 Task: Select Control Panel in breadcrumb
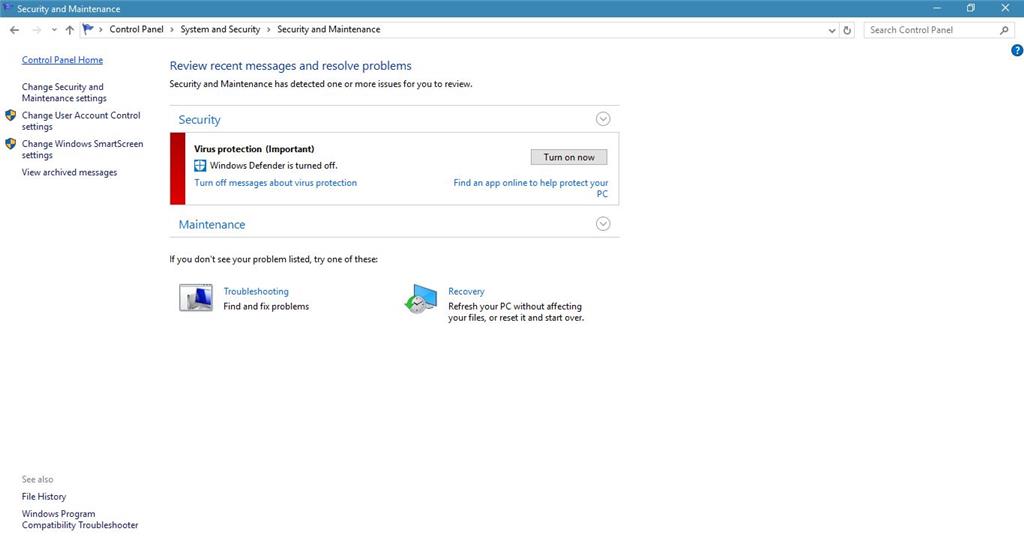(136, 29)
